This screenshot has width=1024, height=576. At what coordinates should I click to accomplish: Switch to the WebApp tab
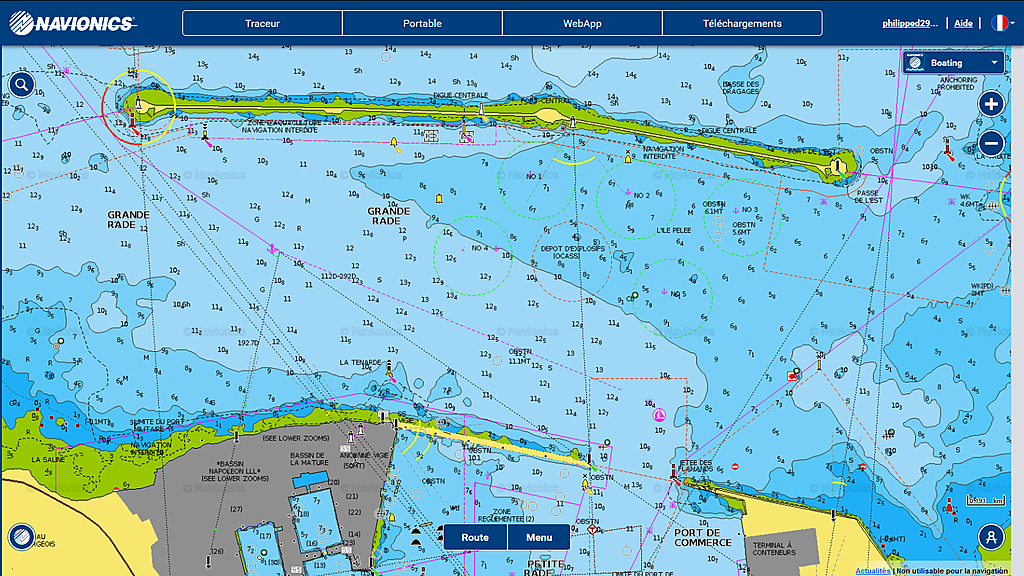point(582,24)
